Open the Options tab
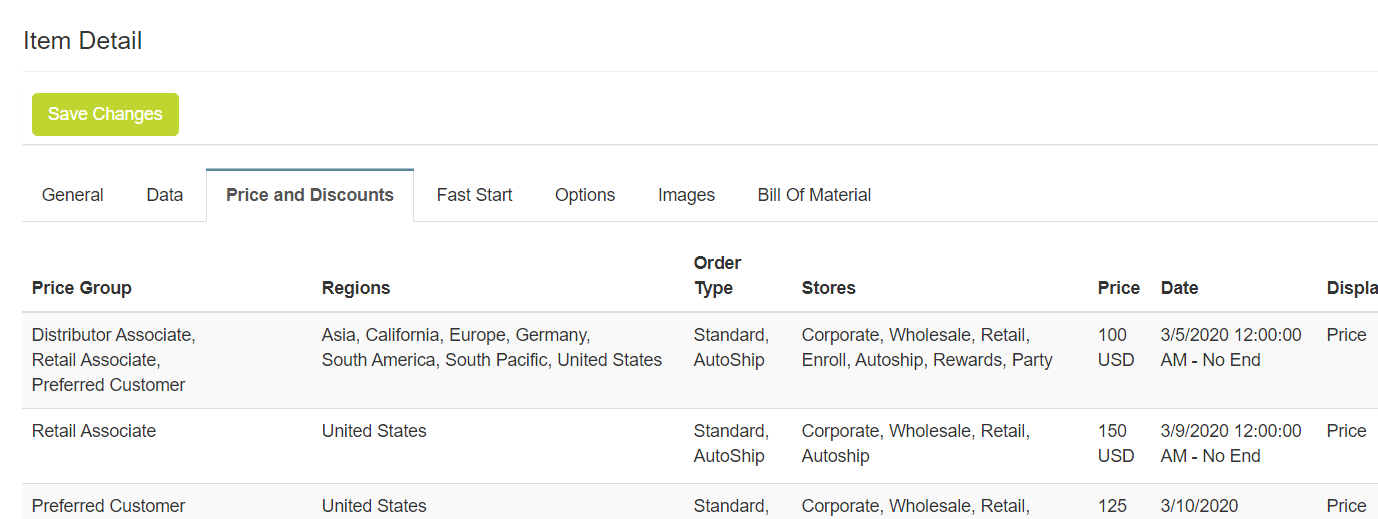1378x519 pixels. click(x=585, y=195)
